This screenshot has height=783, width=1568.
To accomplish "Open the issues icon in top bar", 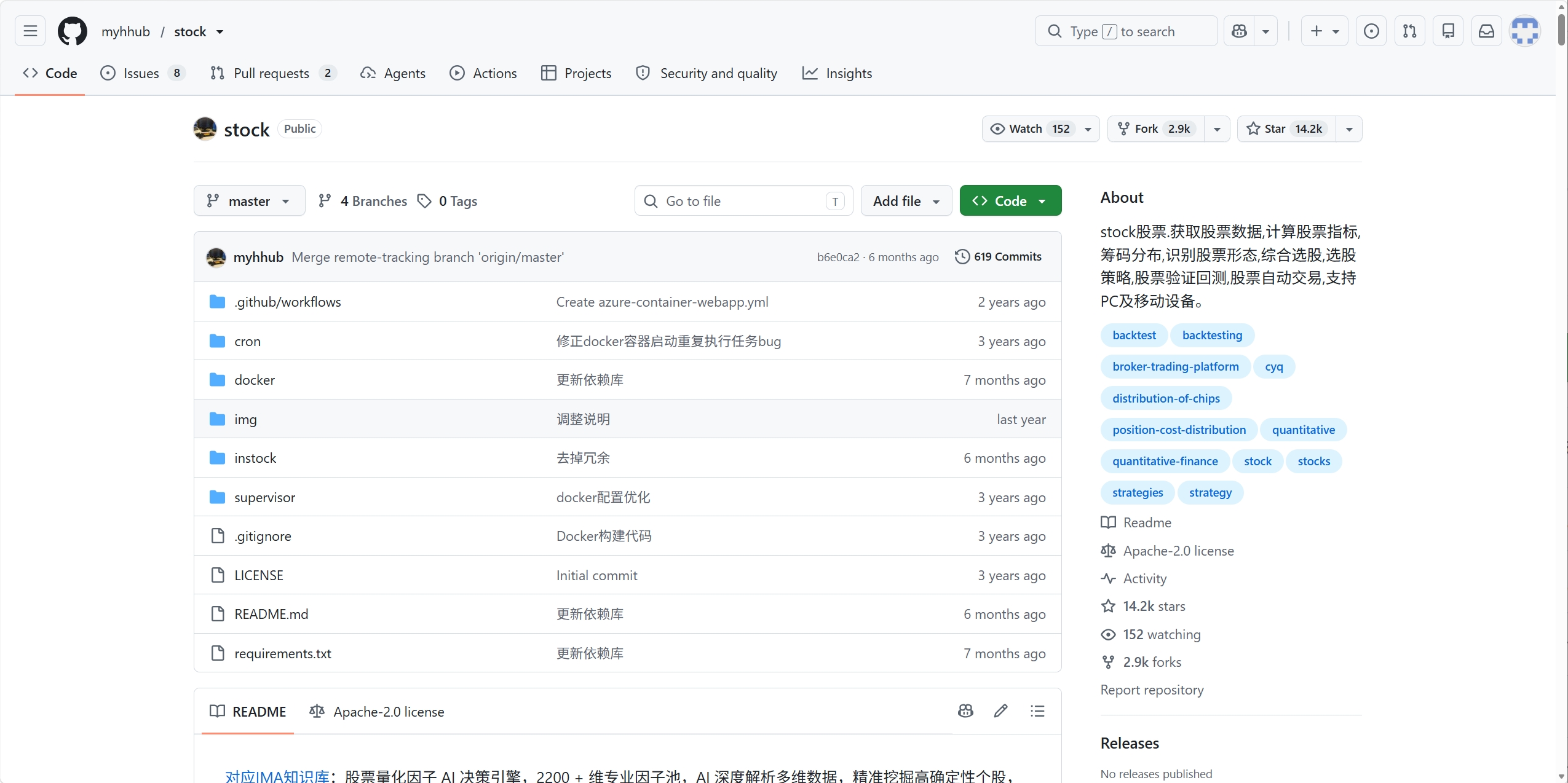I will click(x=1371, y=31).
